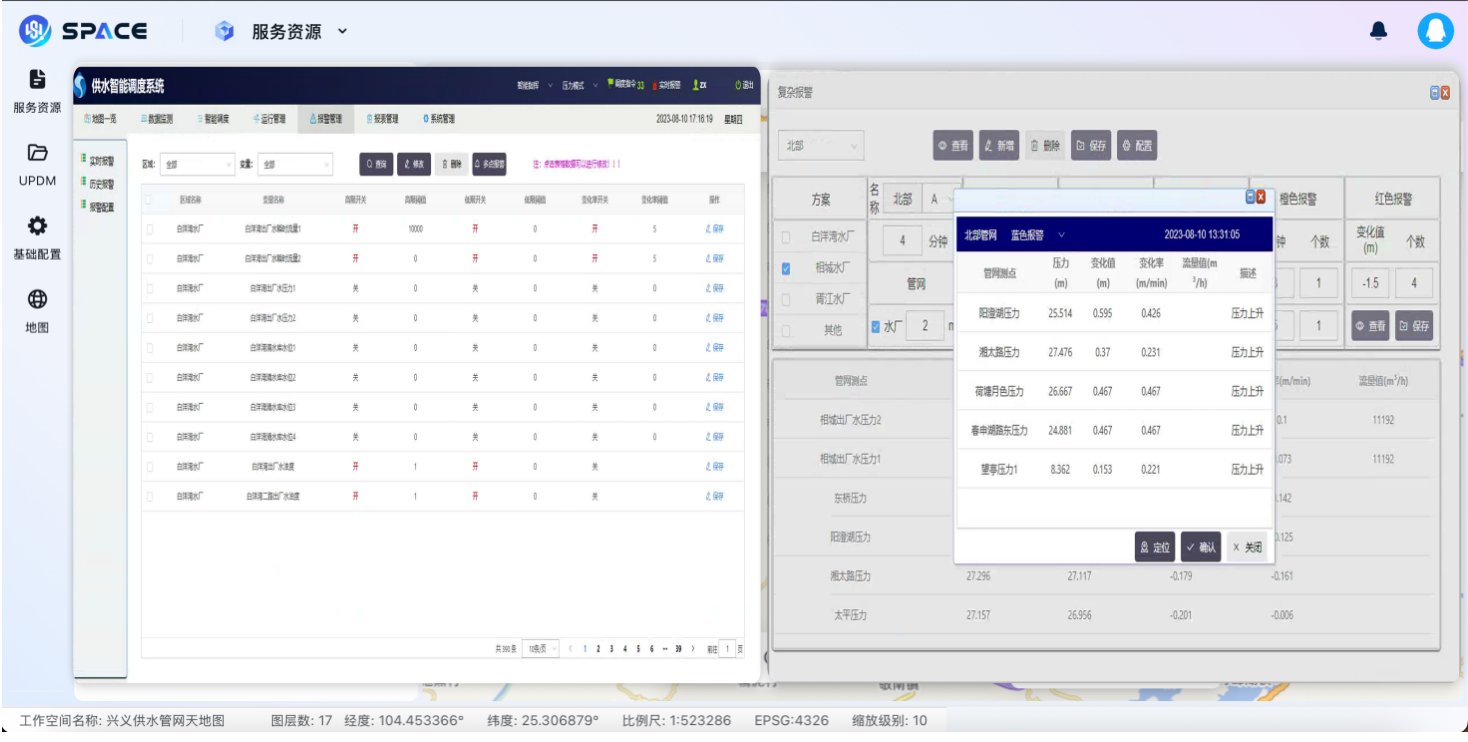The image size is (1468, 742).
Task: Open the notification bell in top bar
Action: 1378,31
